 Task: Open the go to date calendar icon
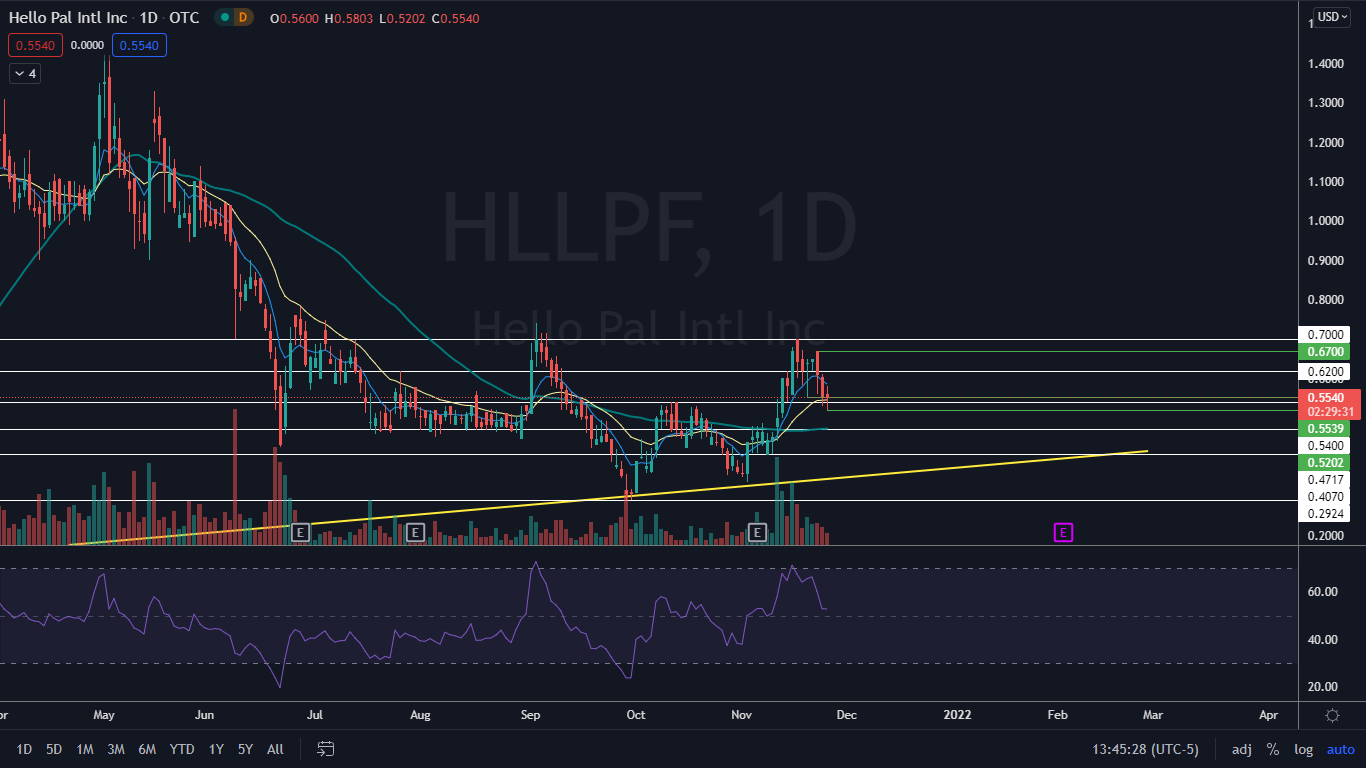pyautogui.click(x=325, y=749)
